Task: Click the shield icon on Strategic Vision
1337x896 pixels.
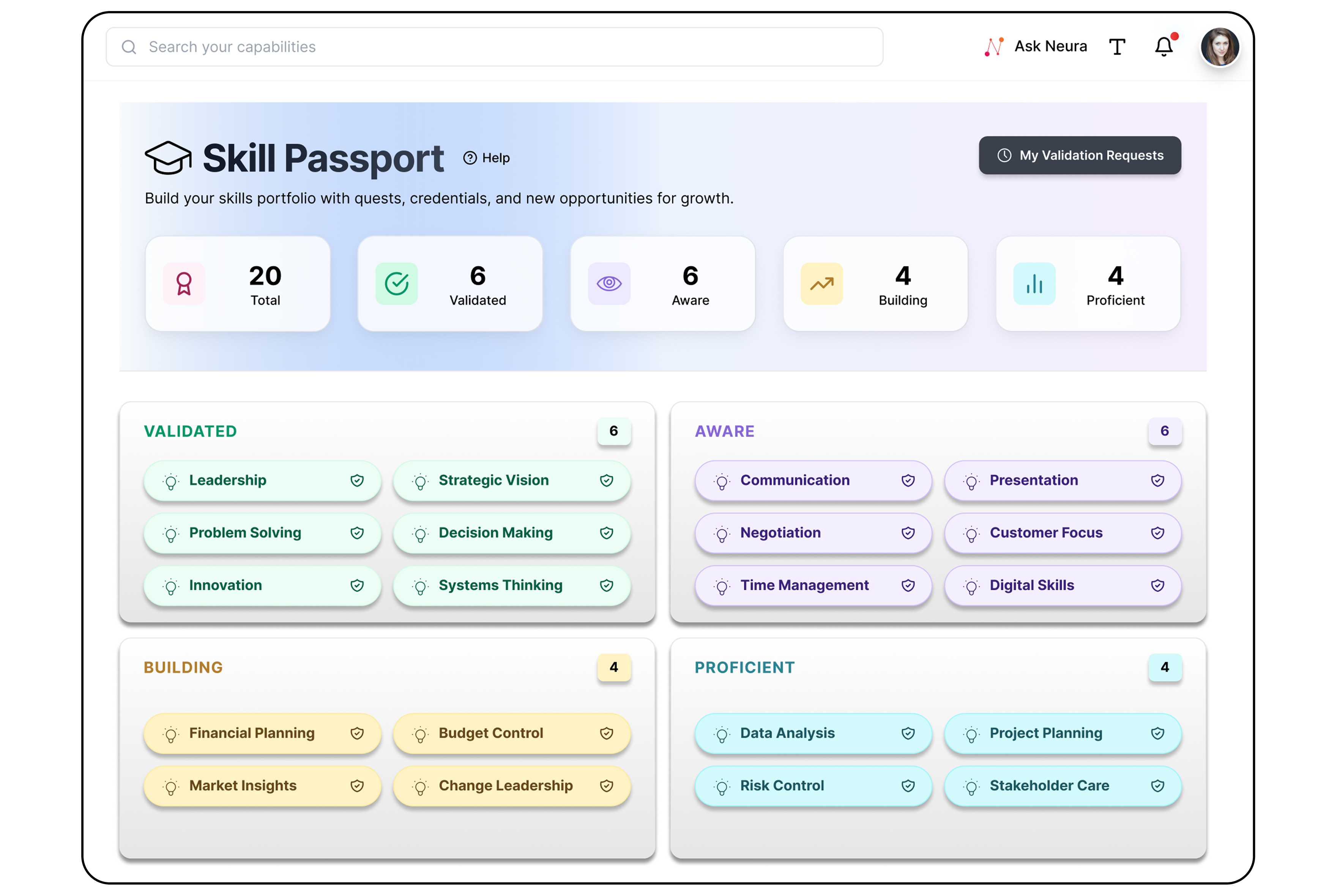Action: 606,480
